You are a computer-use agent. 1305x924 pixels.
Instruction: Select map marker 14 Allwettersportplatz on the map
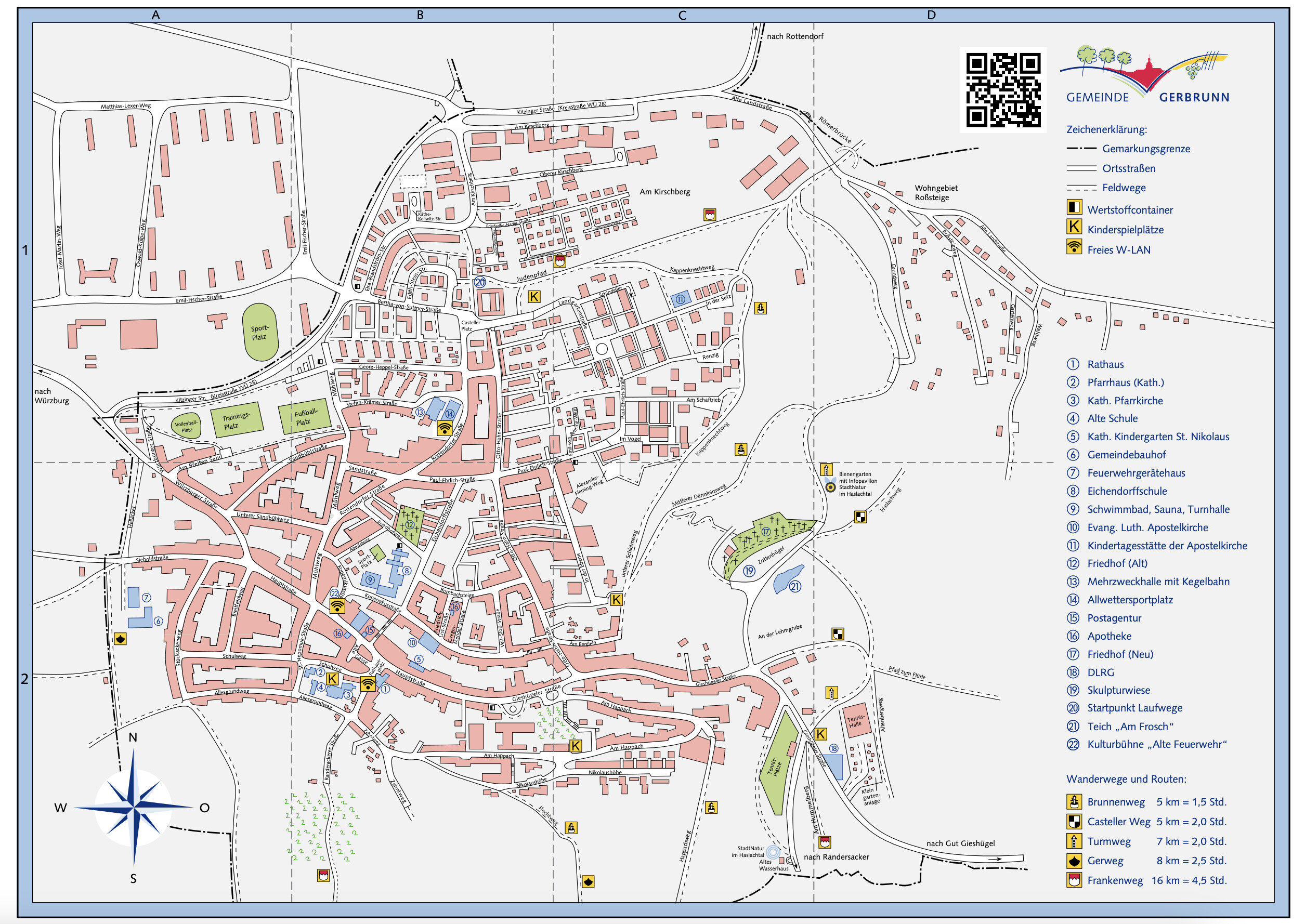click(450, 414)
